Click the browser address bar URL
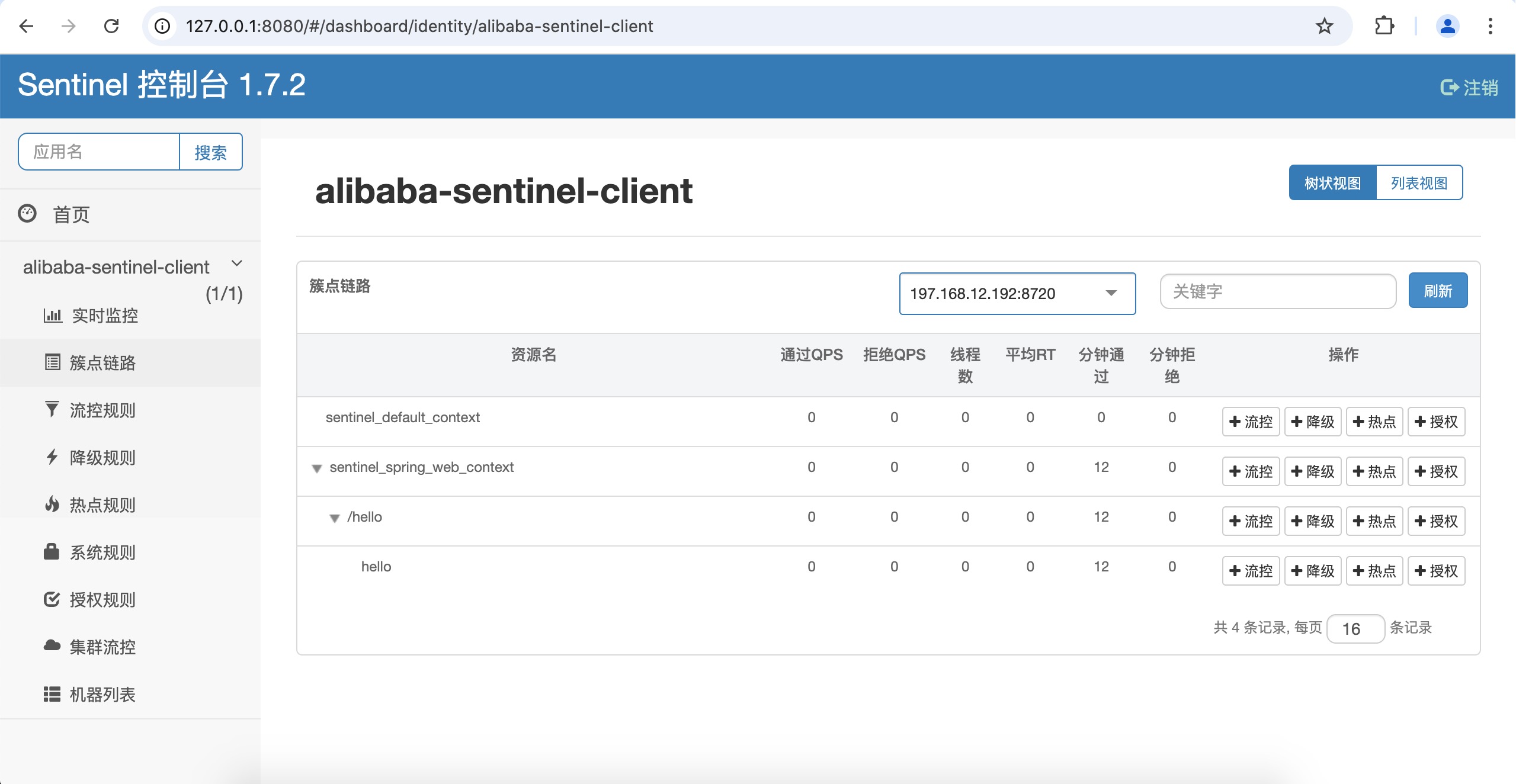1516x784 pixels. 419,26
